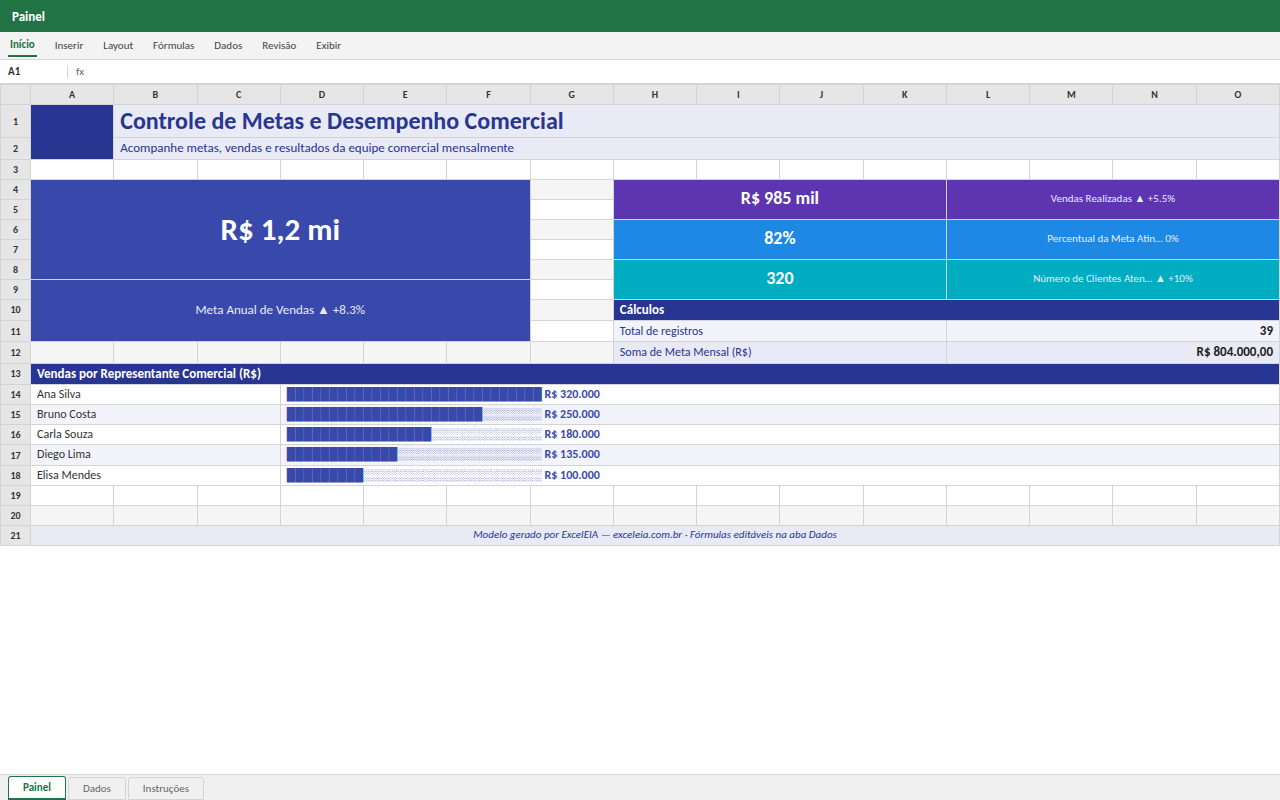Click the title Controle de Metas e Desempenho Comercial
The height and width of the screenshot is (800, 1280).
click(341, 122)
